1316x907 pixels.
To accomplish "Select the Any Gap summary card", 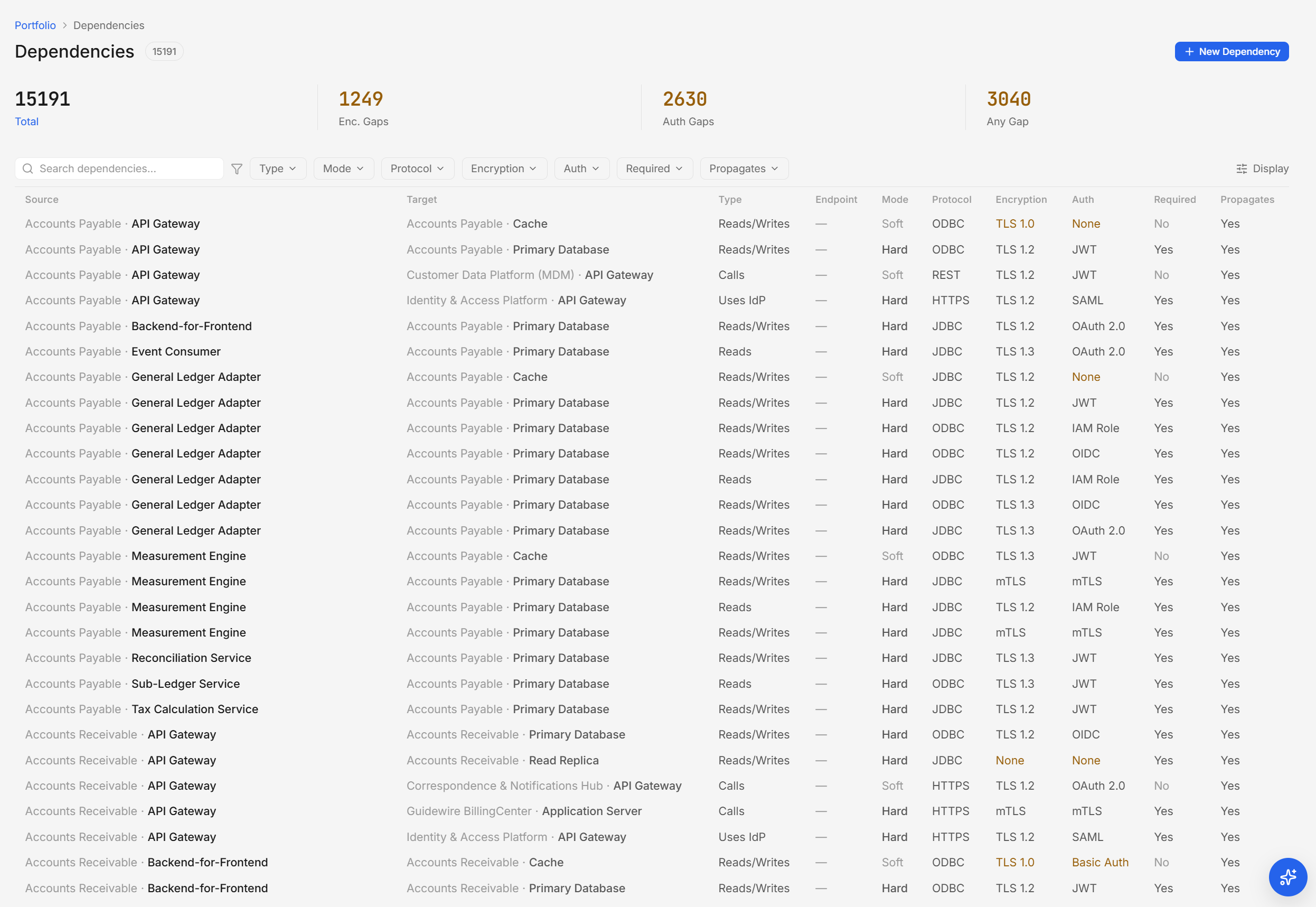I will coord(1127,107).
